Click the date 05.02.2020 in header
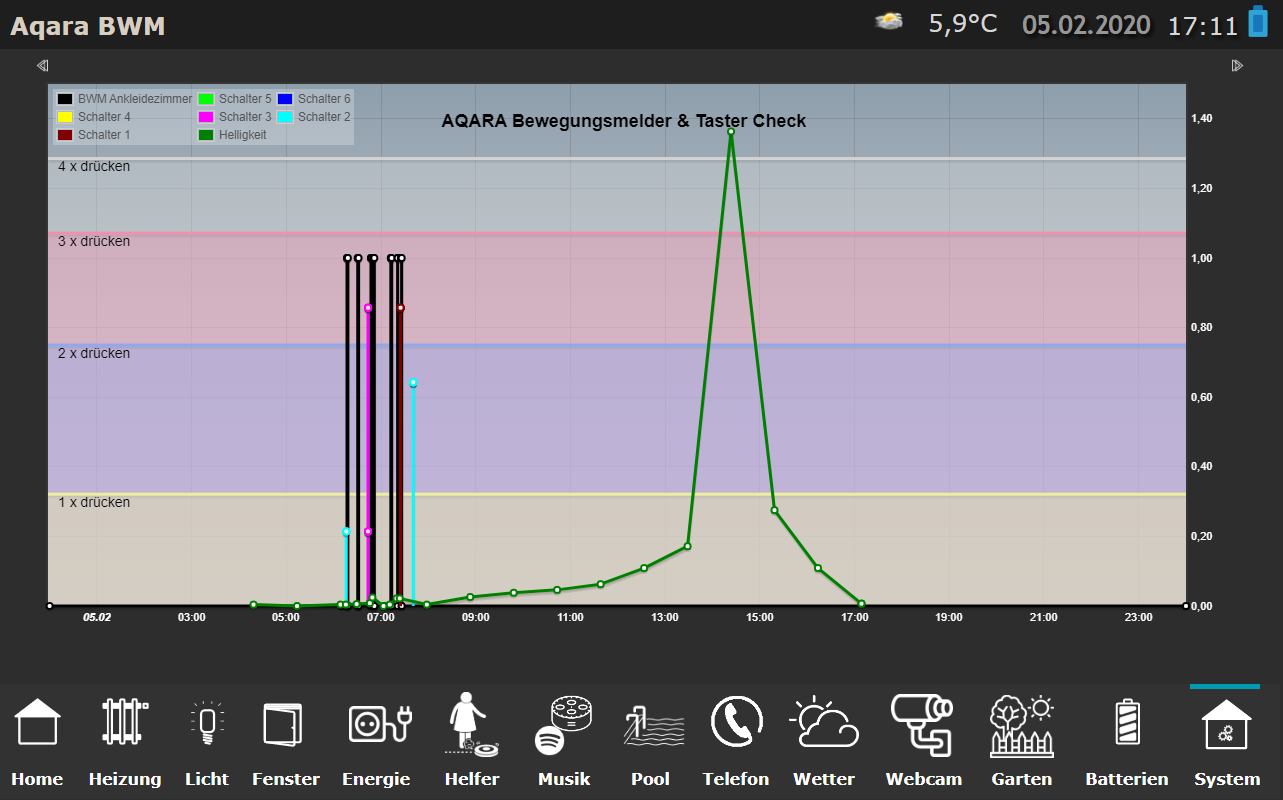1283x800 pixels. coord(1086,25)
